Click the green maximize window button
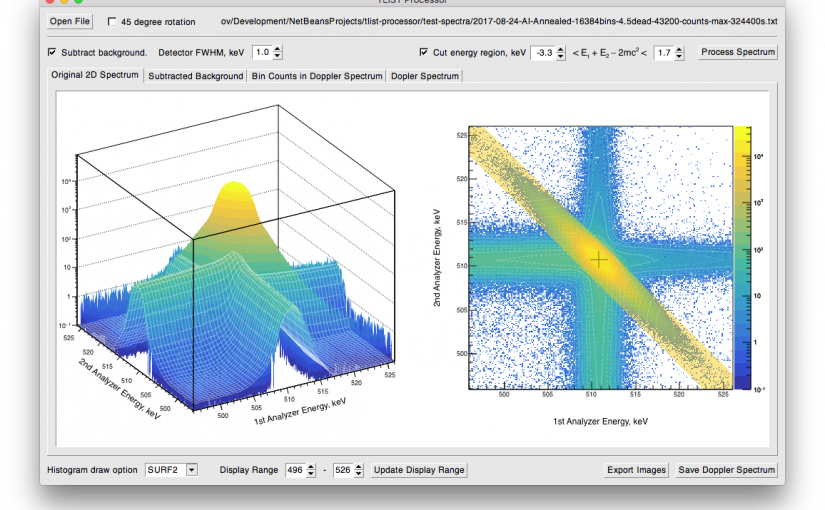Viewport: 825px width, 510px height. (79, 2)
